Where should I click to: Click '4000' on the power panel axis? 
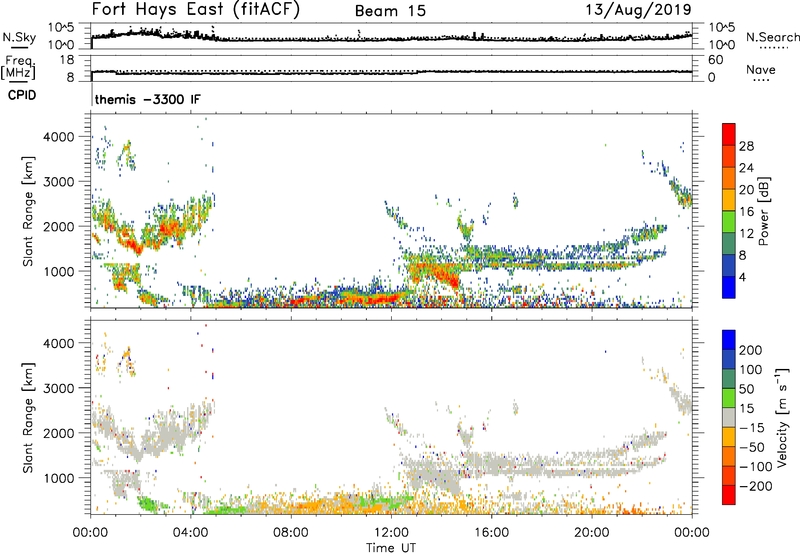click(x=58, y=137)
